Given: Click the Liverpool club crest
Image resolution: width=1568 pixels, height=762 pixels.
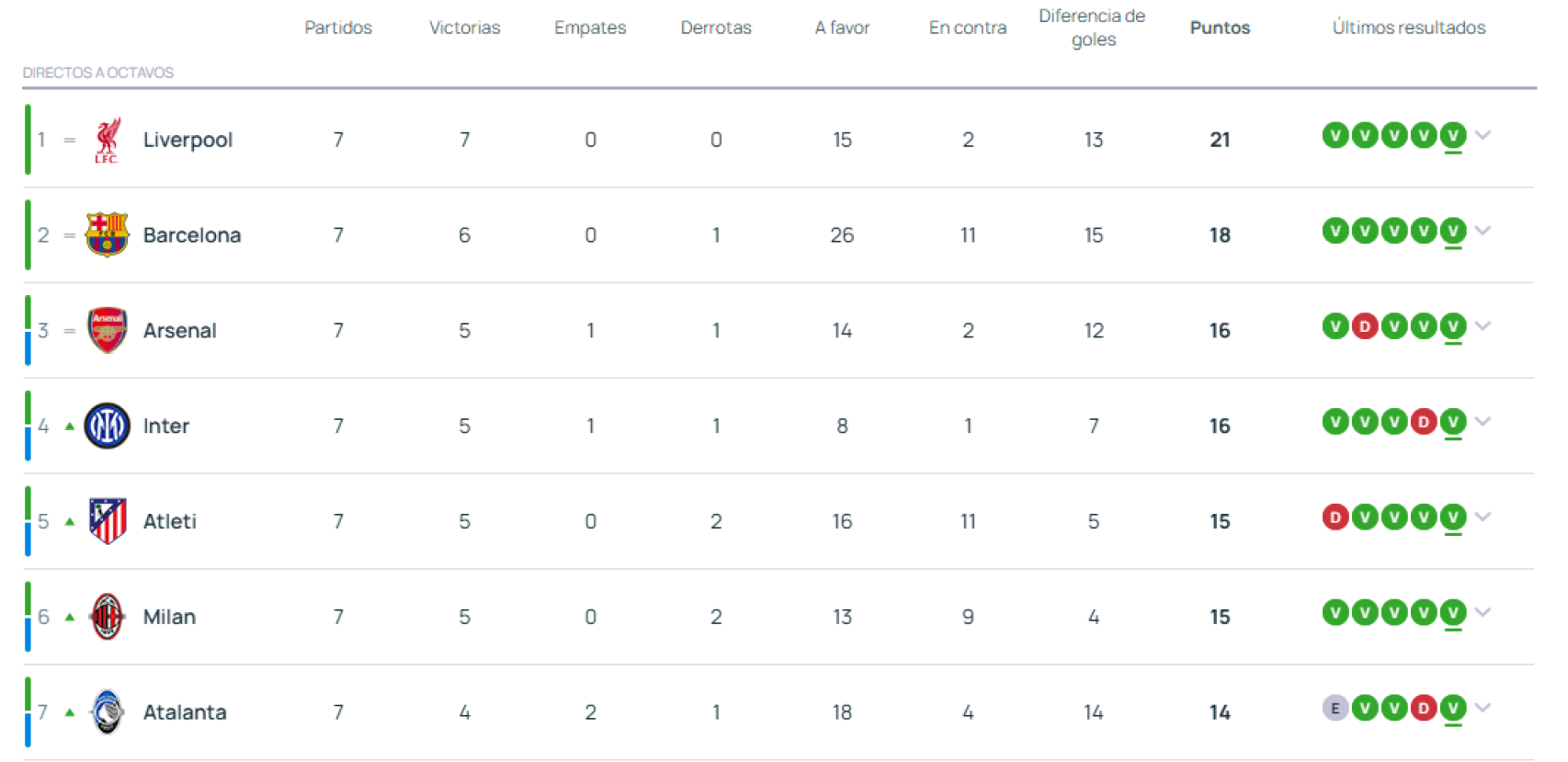Looking at the screenshot, I should (x=108, y=140).
